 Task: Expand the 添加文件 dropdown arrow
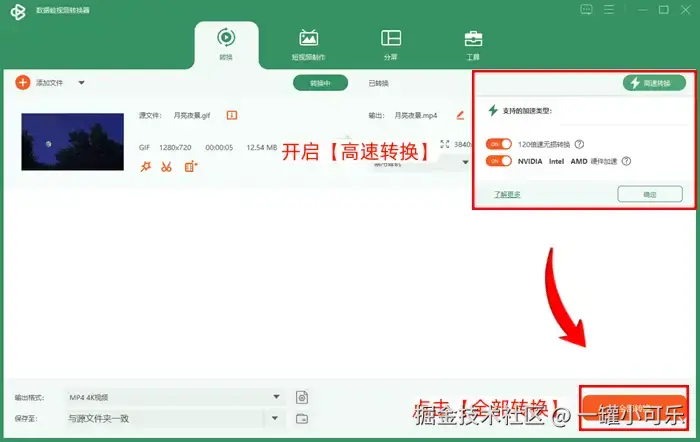pos(81,83)
